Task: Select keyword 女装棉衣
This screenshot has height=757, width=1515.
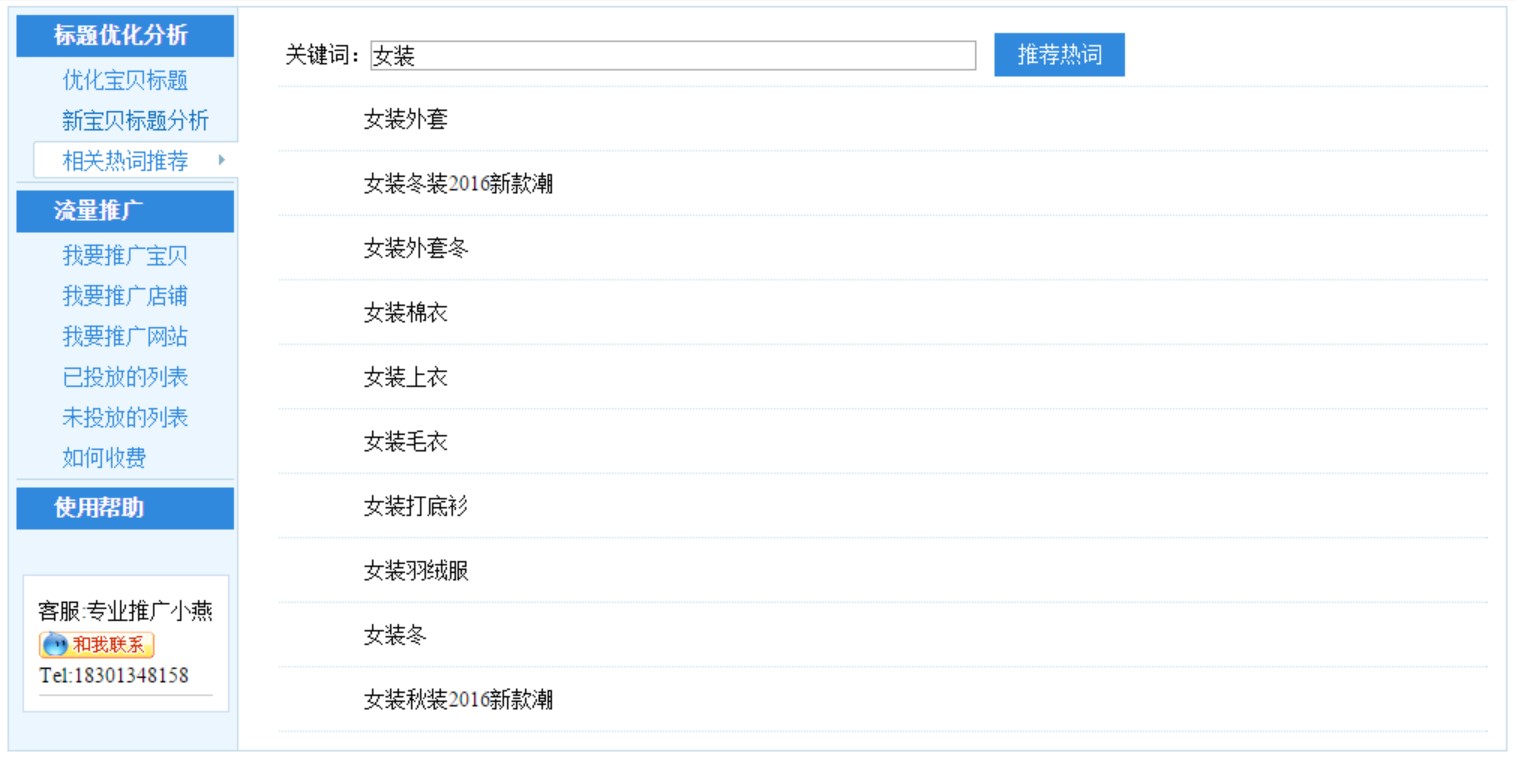Action: pyautogui.click(x=405, y=313)
